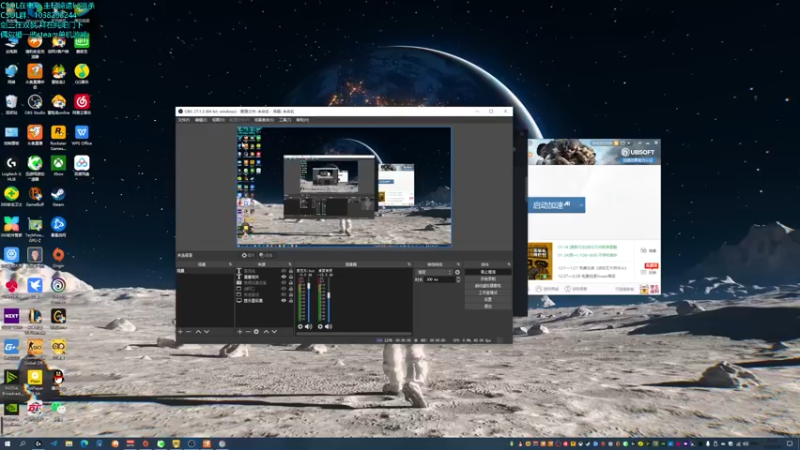Select the NEXT purple desktop icon

11,318
